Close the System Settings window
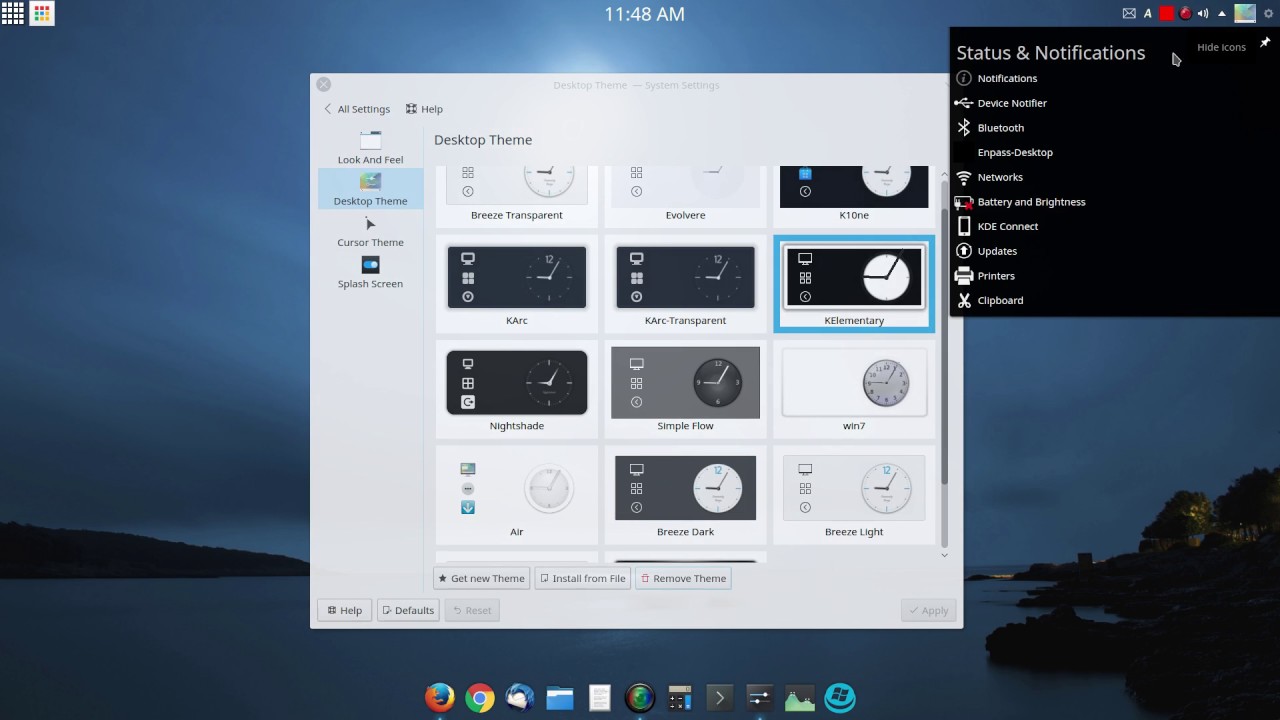Viewport: 1280px width, 720px height. coord(324,85)
